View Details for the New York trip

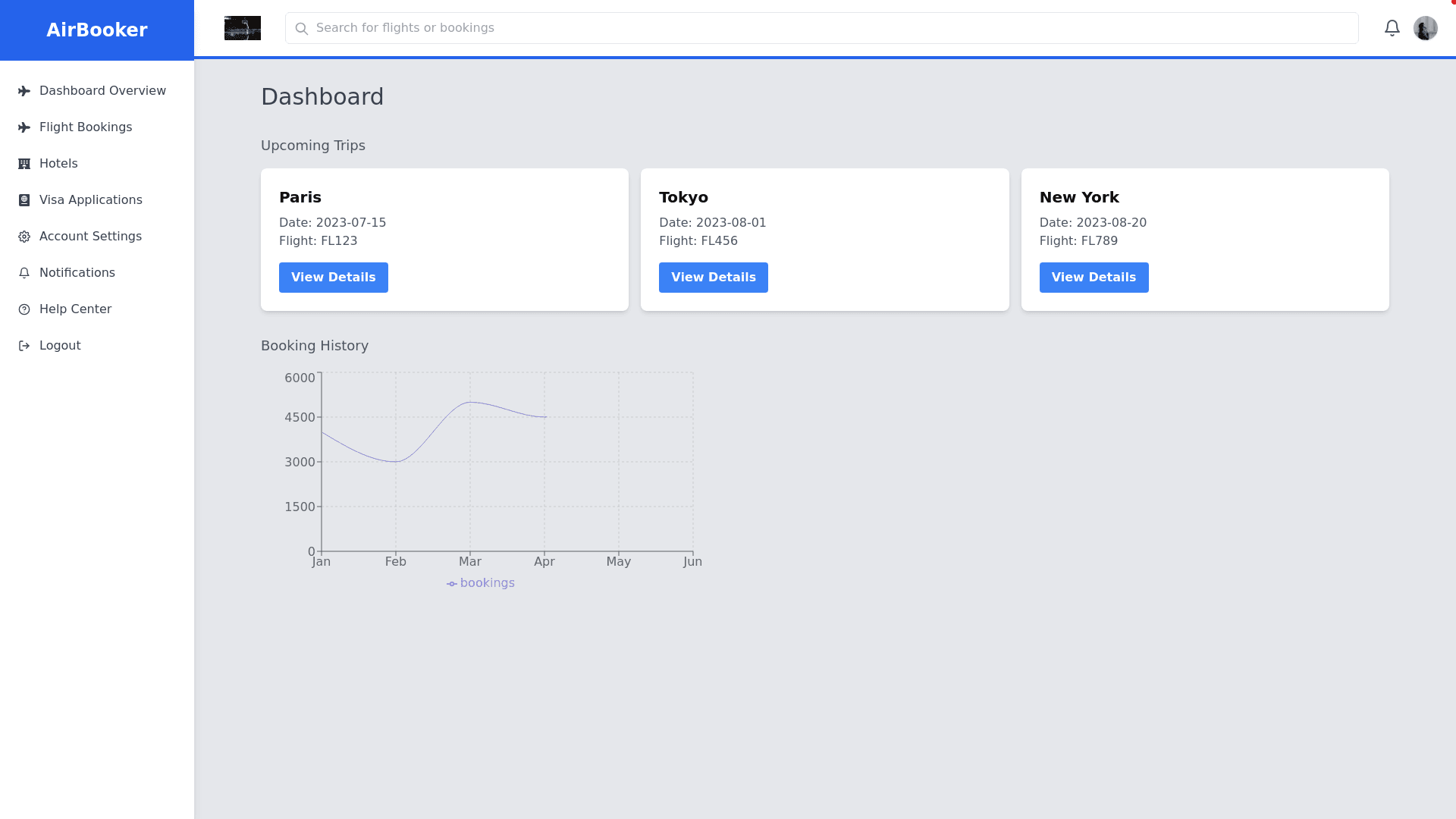click(x=1093, y=278)
